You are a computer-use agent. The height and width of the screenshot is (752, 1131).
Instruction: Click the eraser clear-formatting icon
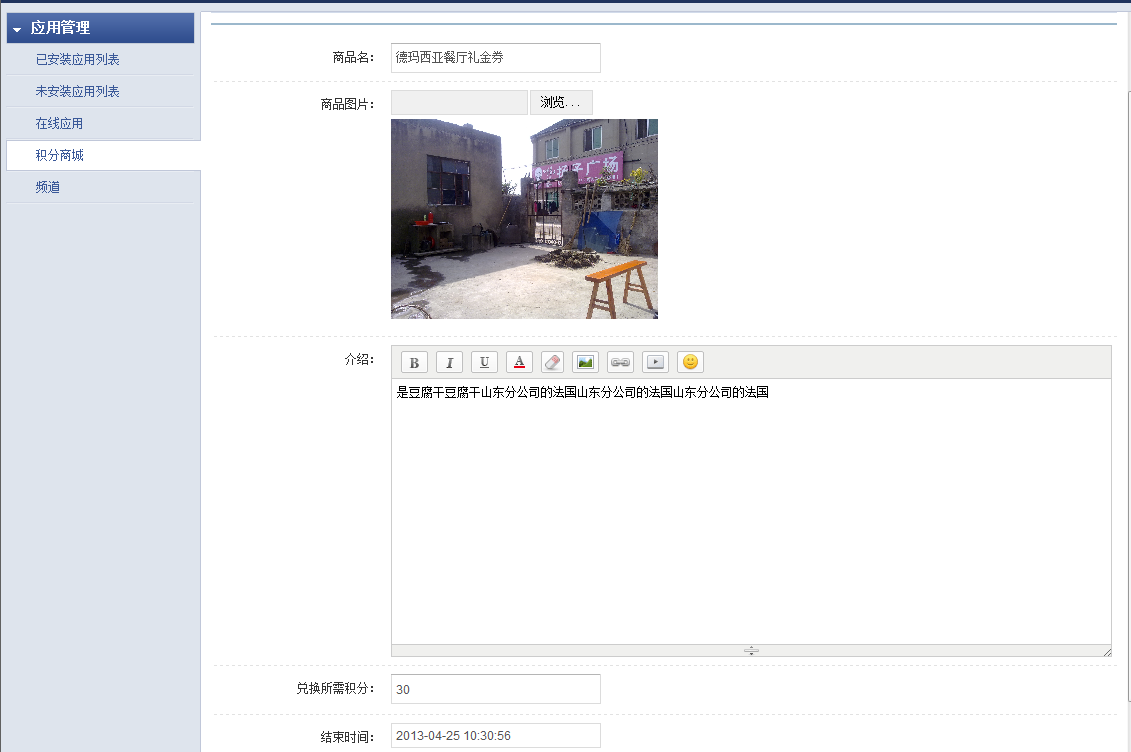(x=552, y=362)
